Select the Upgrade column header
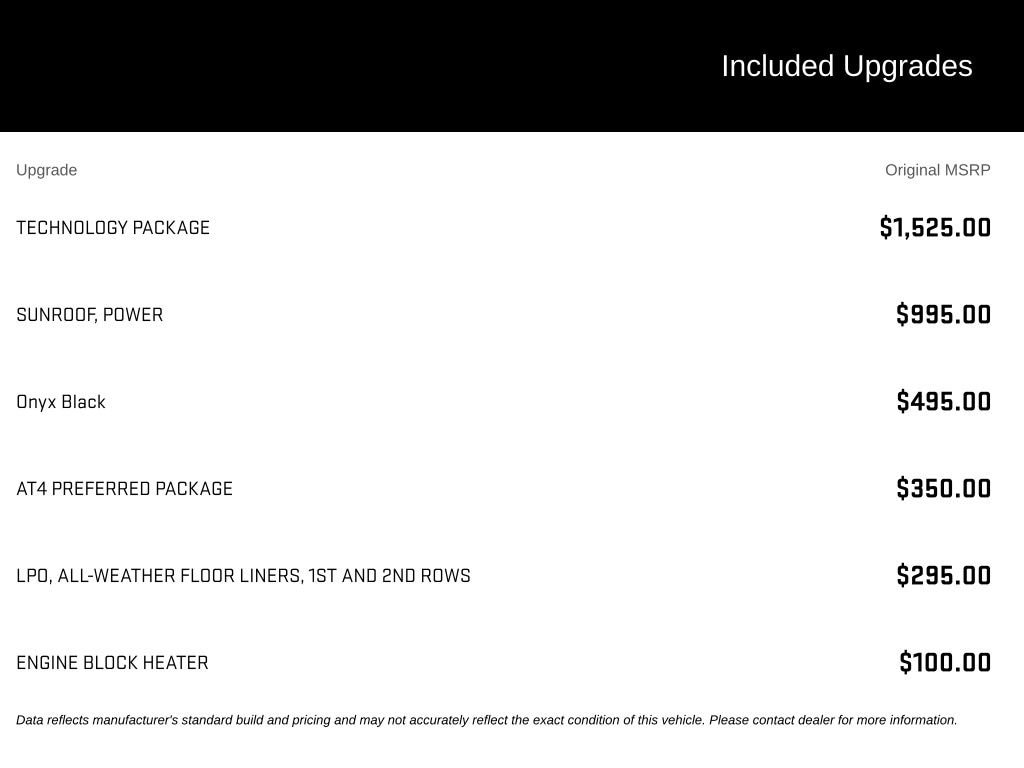1024x768 pixels. coord(46,170)
